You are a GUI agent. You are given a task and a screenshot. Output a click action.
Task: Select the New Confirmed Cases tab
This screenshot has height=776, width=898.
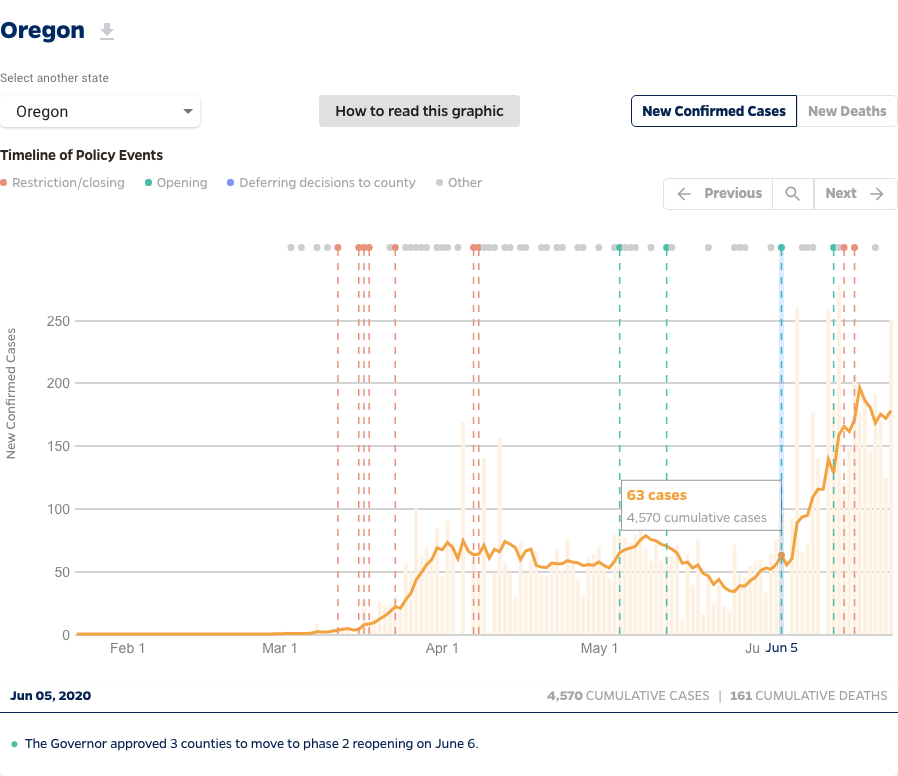713,111
